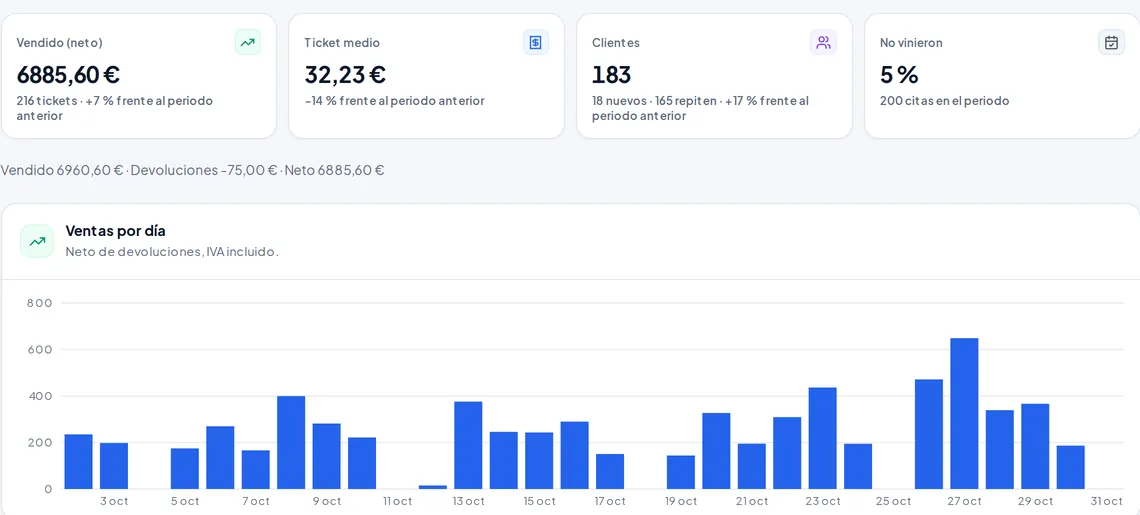Screen dimensions: 1140x515
Task: Click the Clientes card title
Action: 616,43
